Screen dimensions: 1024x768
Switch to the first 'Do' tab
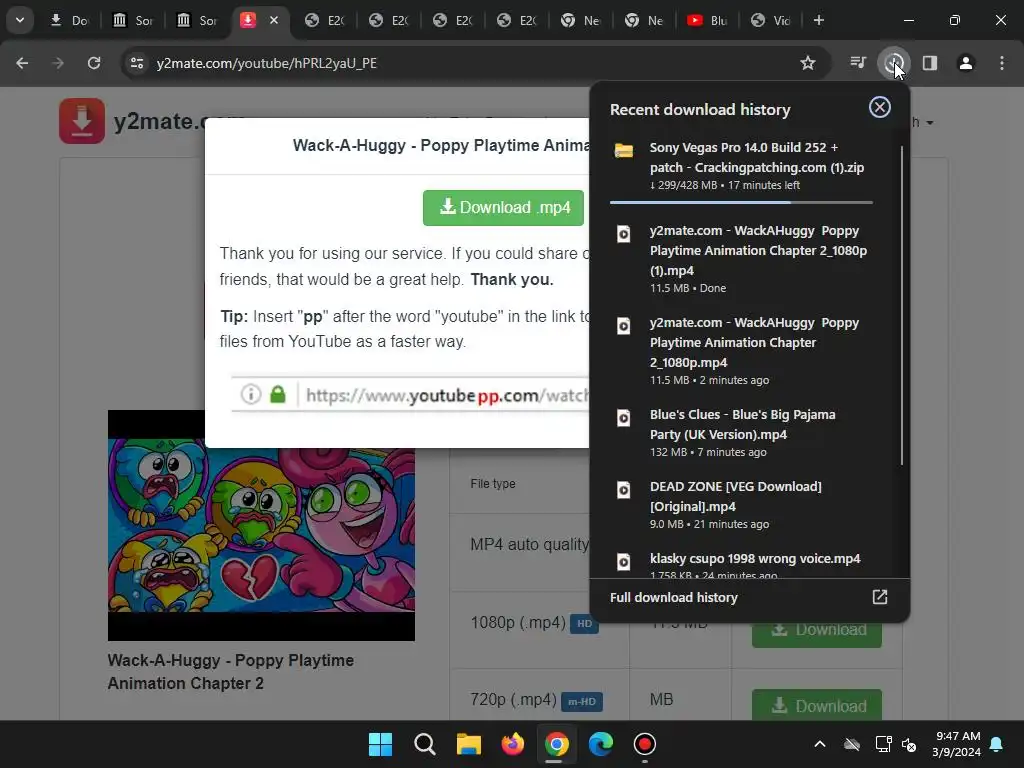70,20
